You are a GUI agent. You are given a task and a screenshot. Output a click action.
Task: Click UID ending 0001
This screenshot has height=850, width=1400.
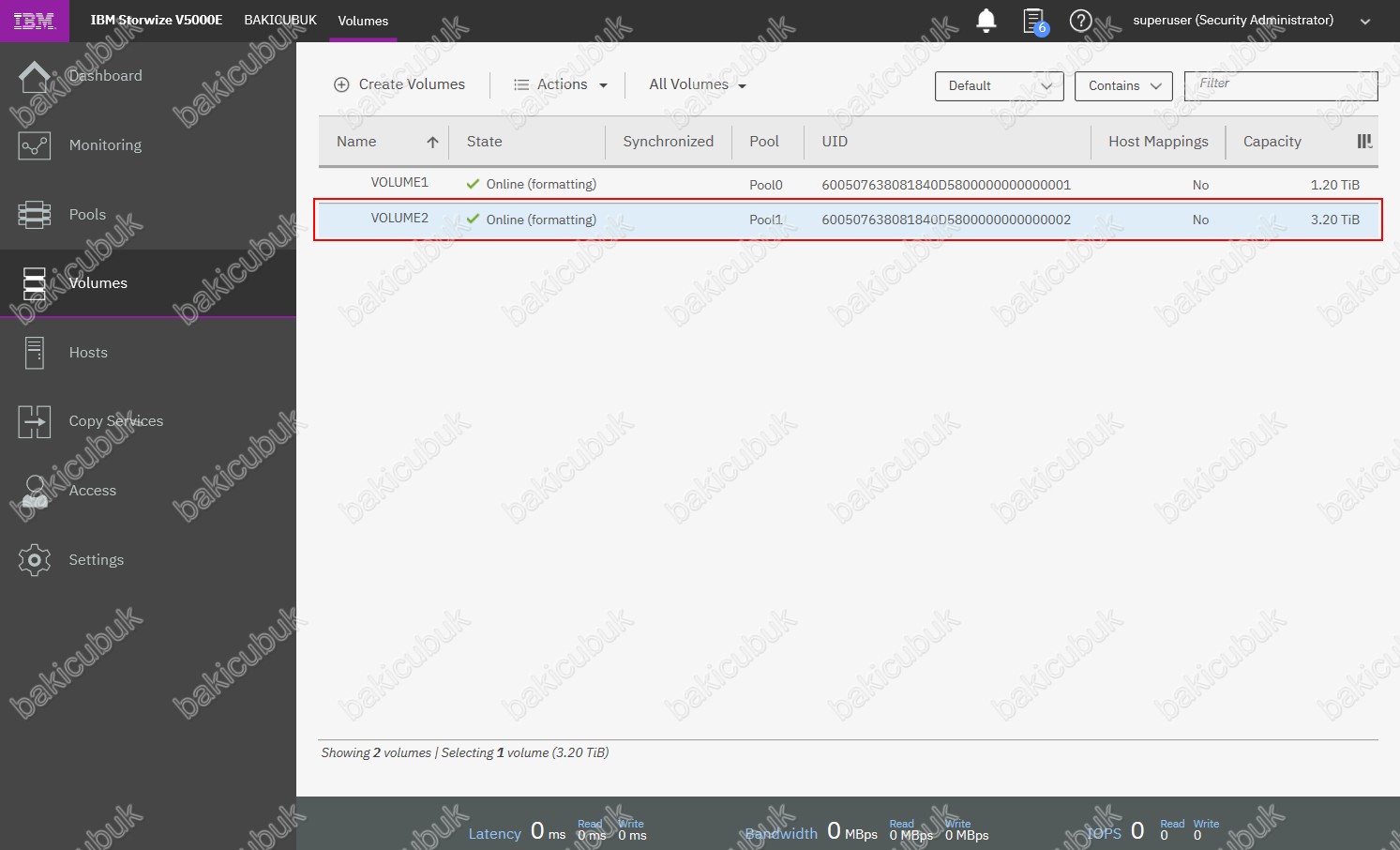coord(946,185)
